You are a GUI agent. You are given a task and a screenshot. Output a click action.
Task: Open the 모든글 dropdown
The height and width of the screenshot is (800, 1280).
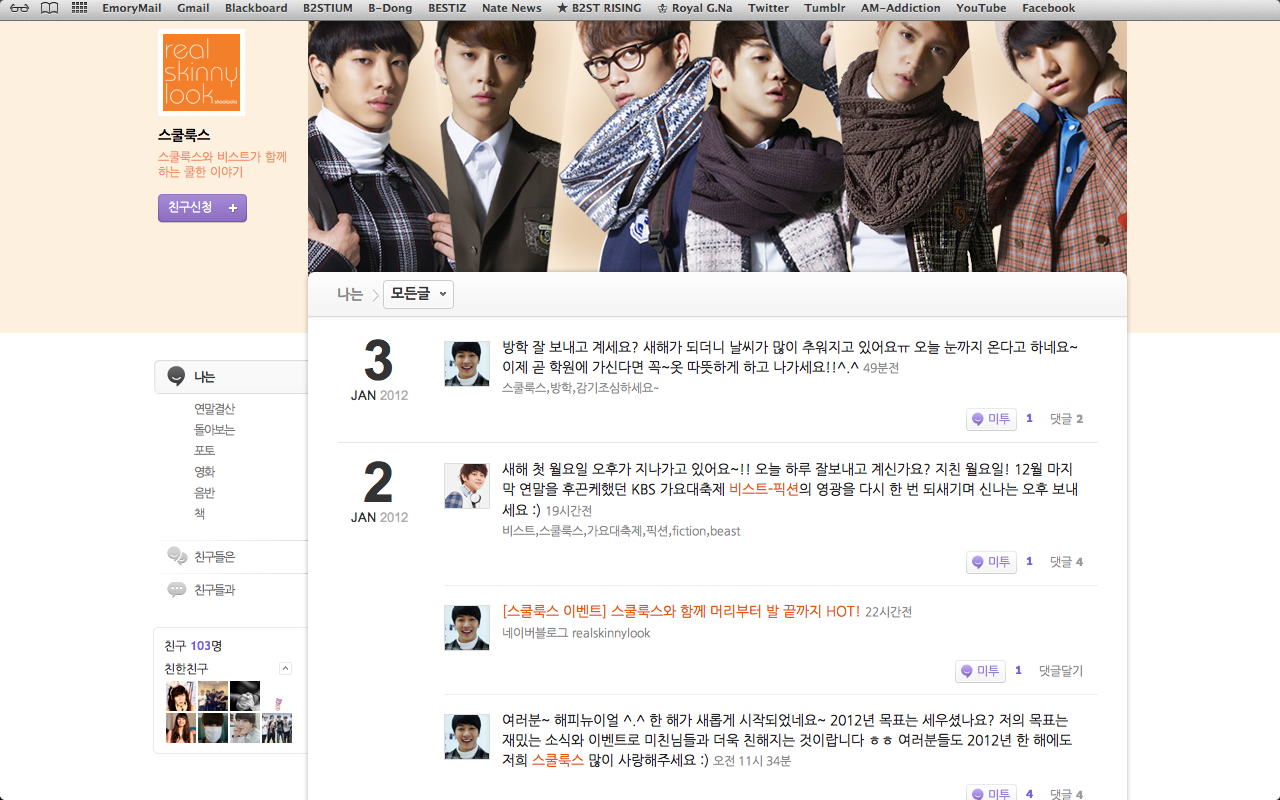coord(418,294)
